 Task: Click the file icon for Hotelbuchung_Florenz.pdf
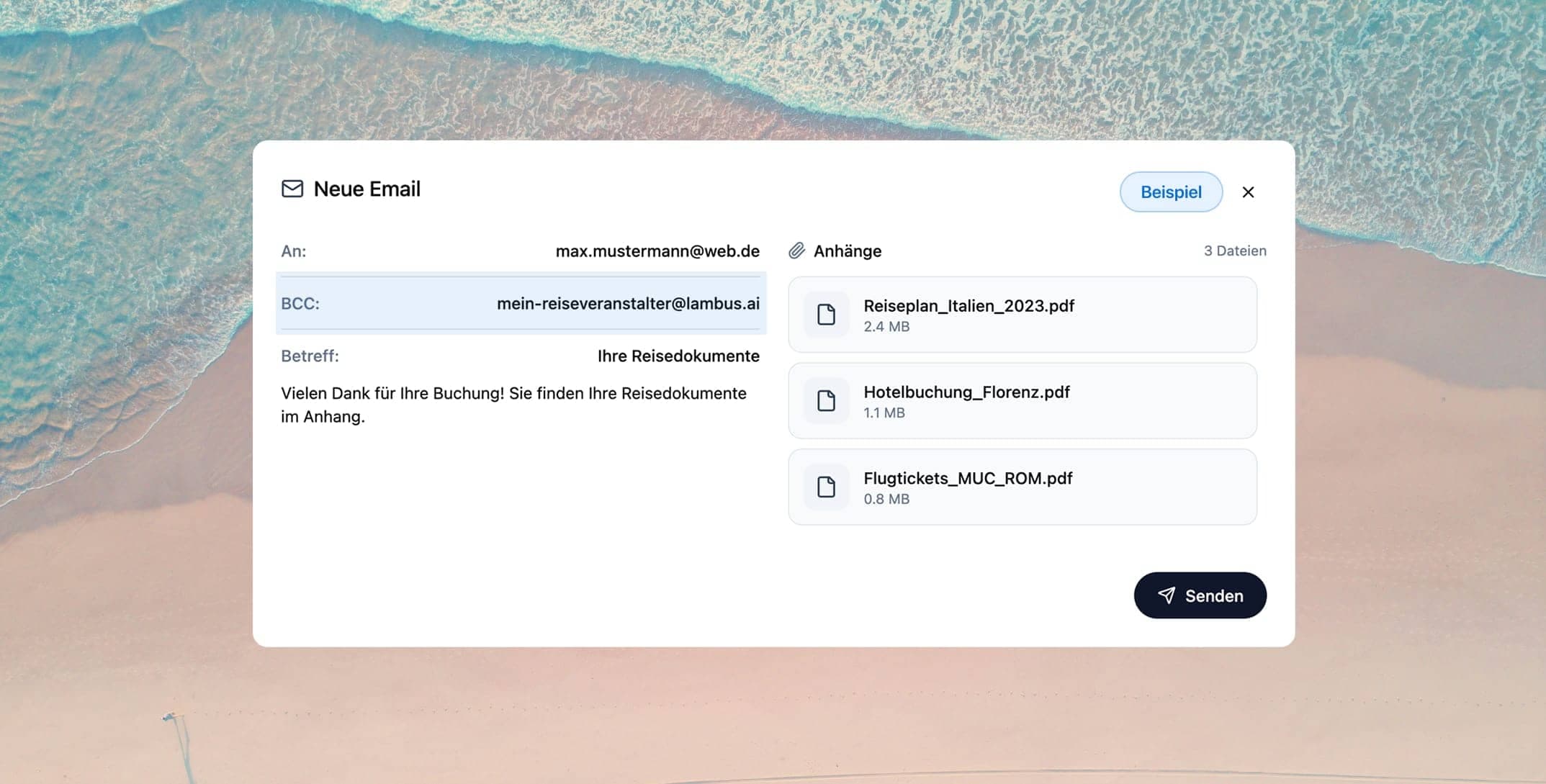click(x=826, y=401)
